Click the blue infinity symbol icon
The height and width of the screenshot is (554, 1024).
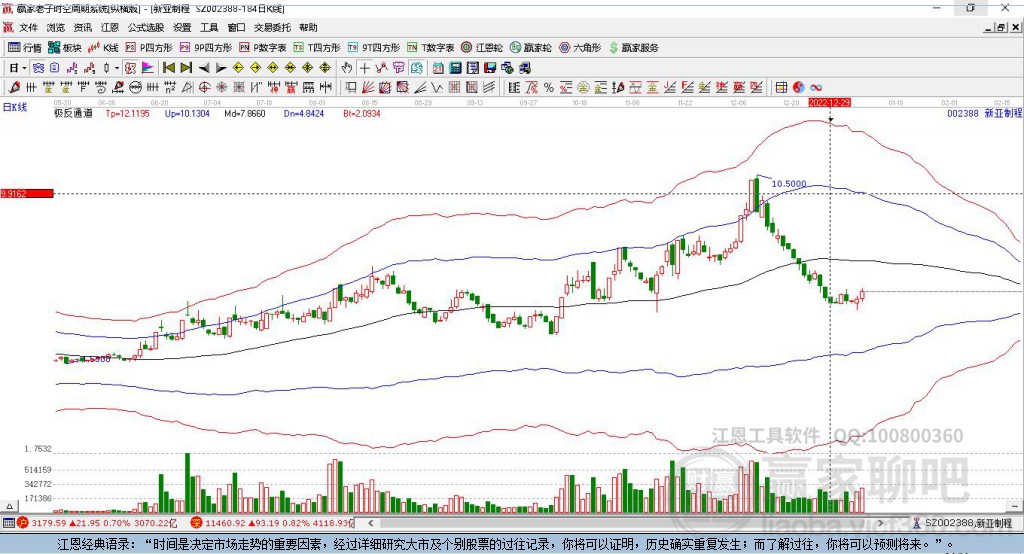pyautogui.click(x=816, y=87)
